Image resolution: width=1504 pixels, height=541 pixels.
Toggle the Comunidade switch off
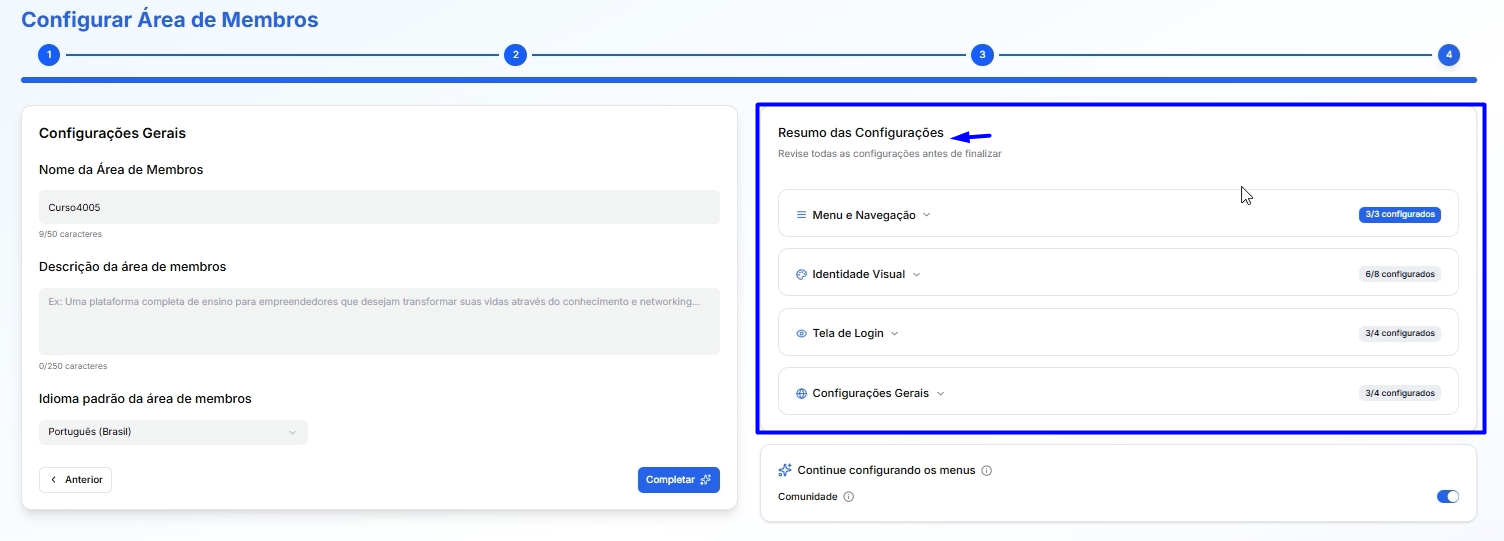(1447, 497)
